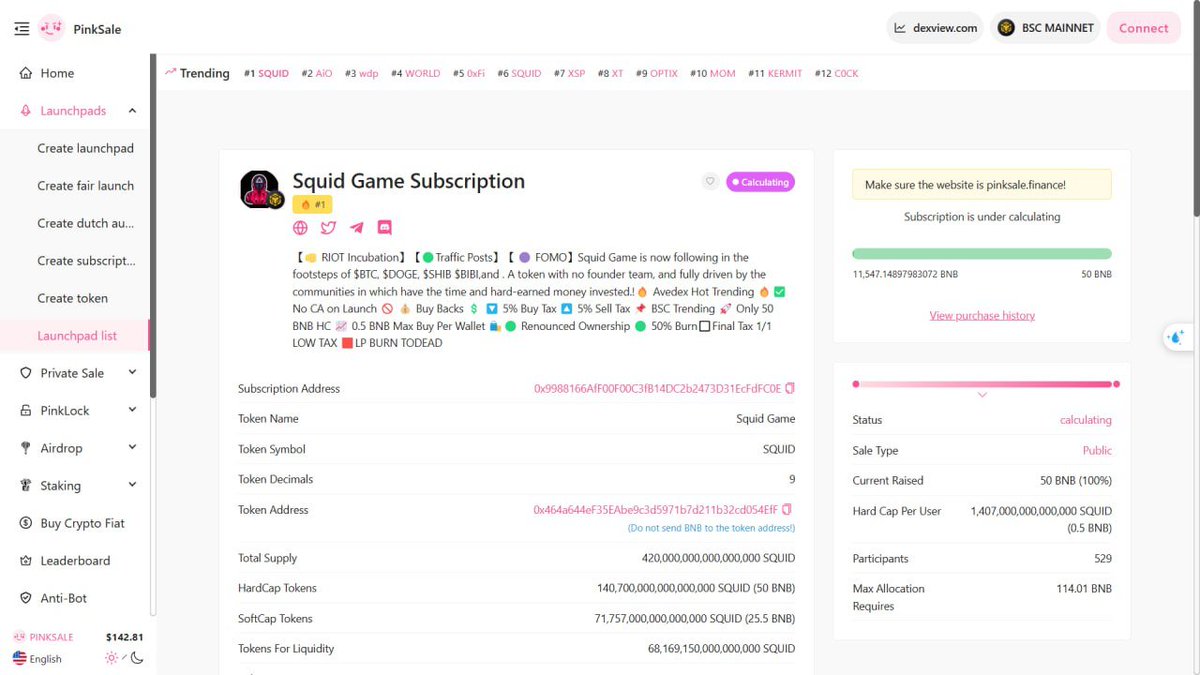Screen dimensions: 1200x675
Task: Click trending #5 0xFi link
Action: point(468,73)
